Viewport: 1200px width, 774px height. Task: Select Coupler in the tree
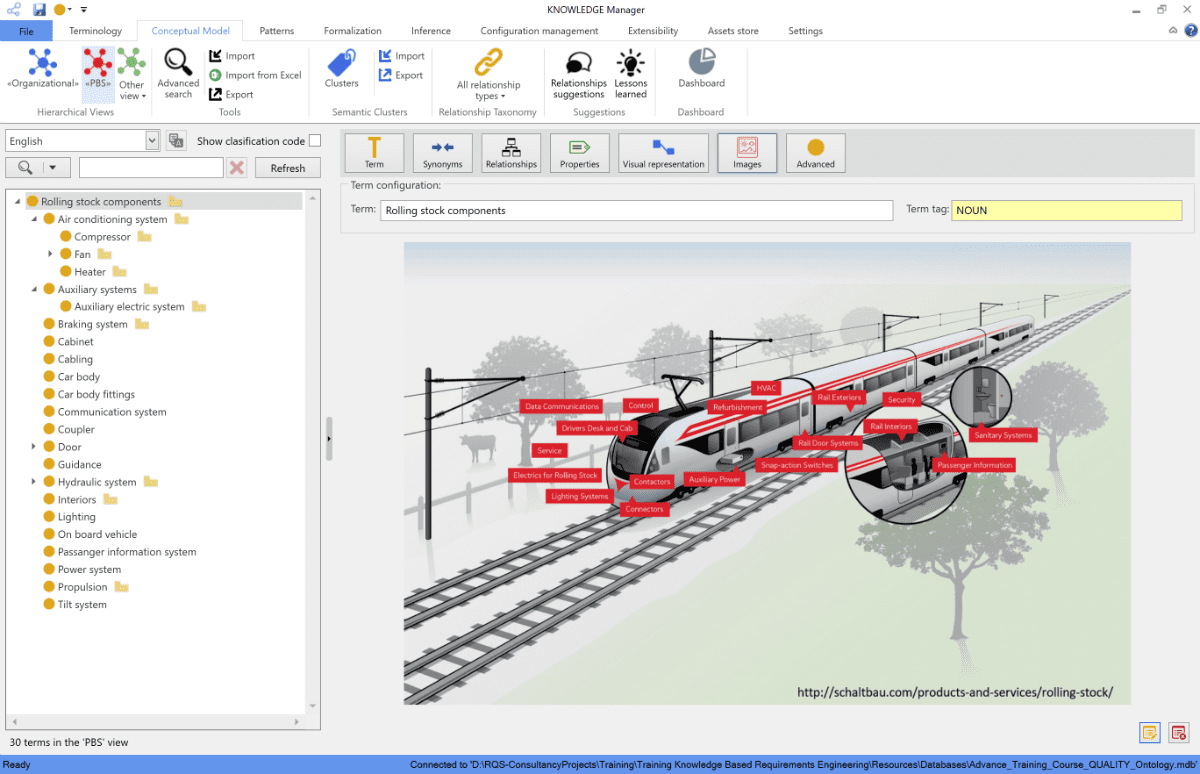pyautogui.click(x=75, y=429)
